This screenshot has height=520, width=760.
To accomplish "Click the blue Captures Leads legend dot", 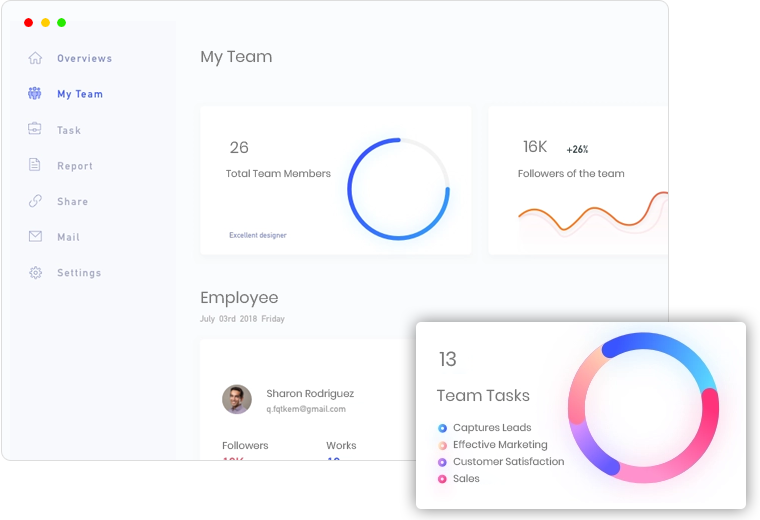I will point(442,428).
